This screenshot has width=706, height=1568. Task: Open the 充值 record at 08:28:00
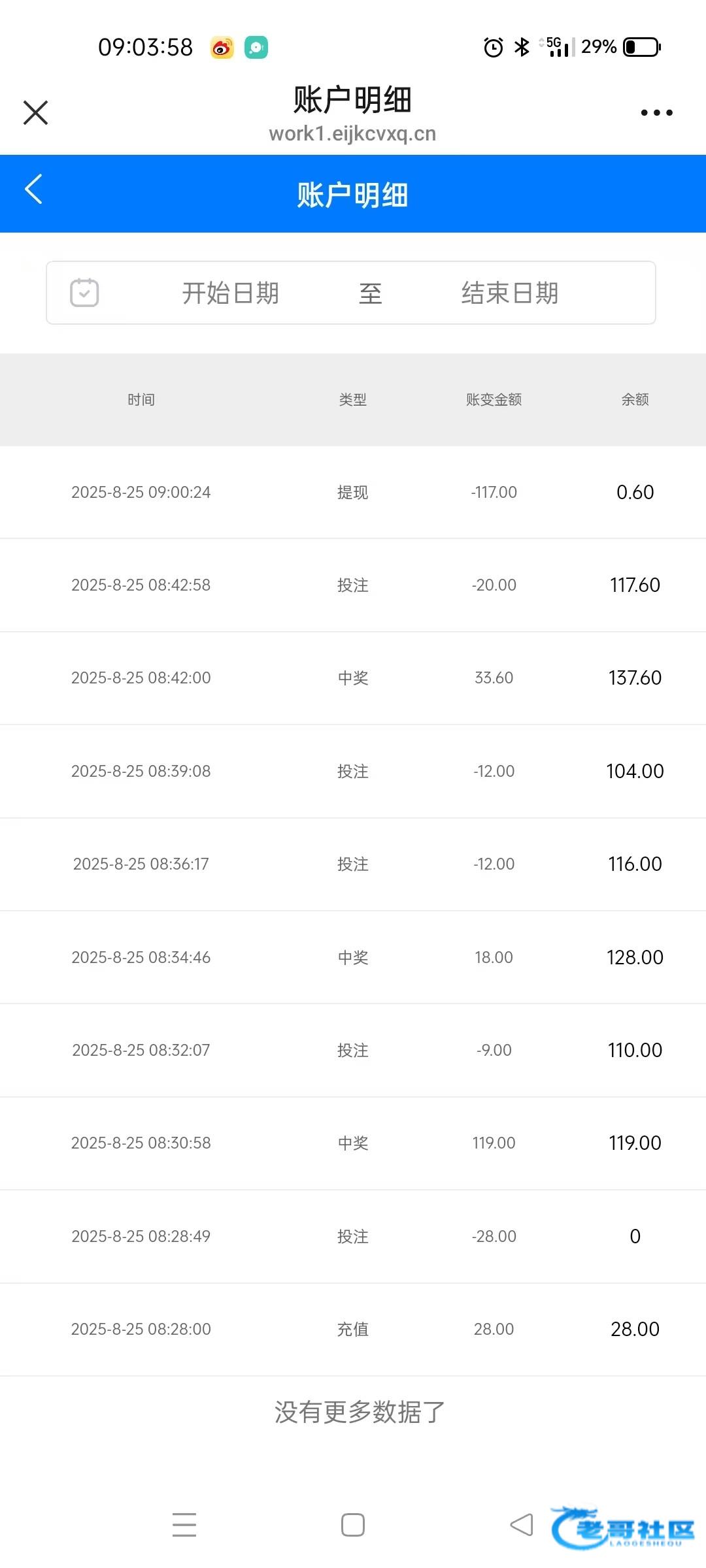353,1329
